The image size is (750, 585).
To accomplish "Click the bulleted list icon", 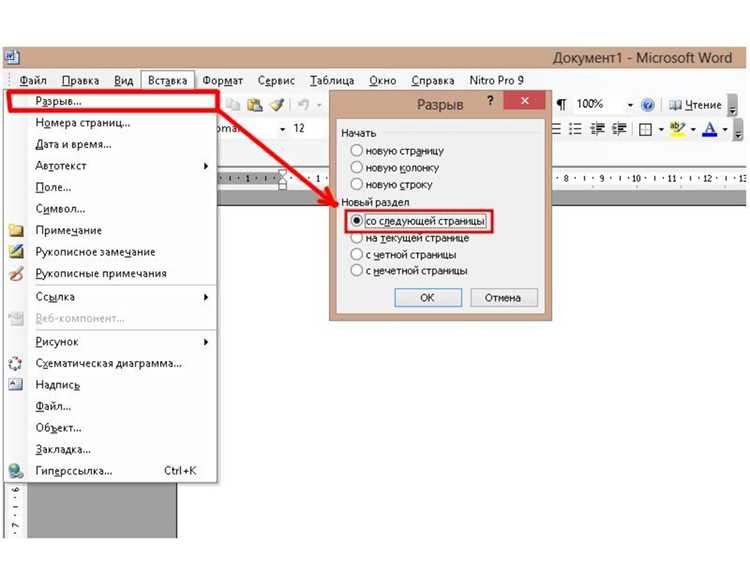I will tap(575, 129).
